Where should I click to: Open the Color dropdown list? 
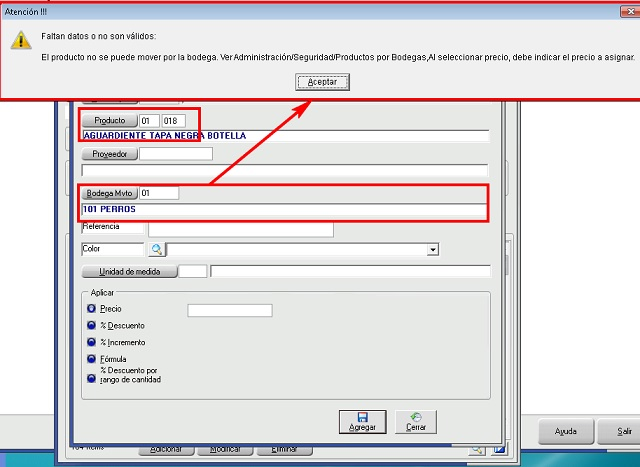433,250
